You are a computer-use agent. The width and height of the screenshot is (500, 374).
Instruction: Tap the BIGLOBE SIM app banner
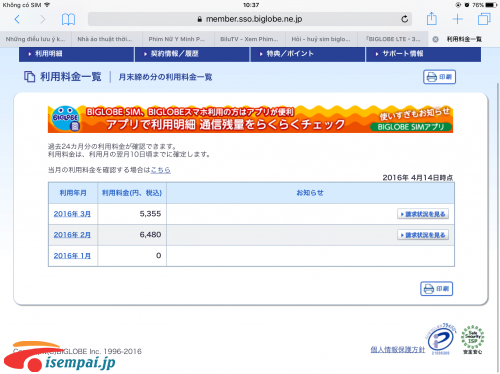(x=250, y=119)
